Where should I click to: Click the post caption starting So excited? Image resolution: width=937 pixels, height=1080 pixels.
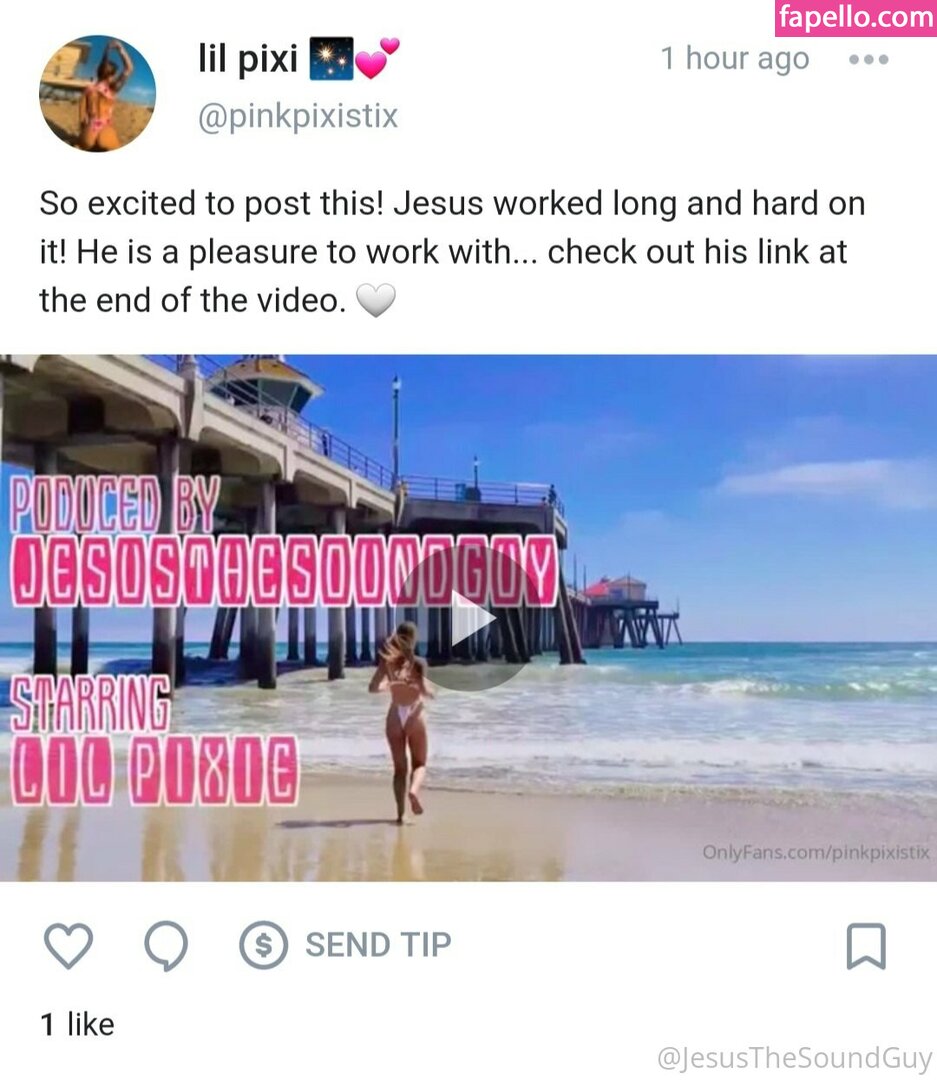pos(452,252)
